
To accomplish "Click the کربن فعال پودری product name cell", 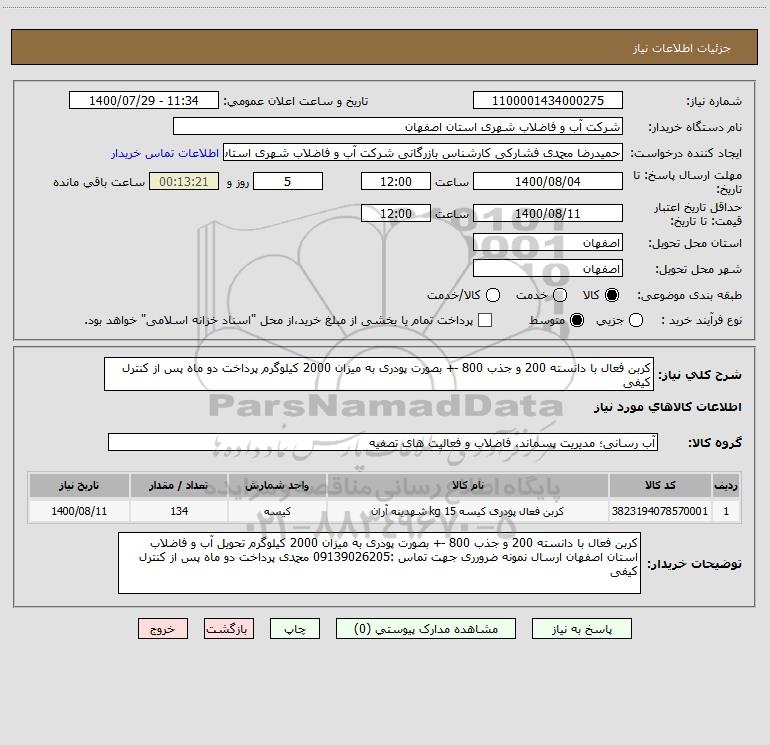I will [468, 511].
